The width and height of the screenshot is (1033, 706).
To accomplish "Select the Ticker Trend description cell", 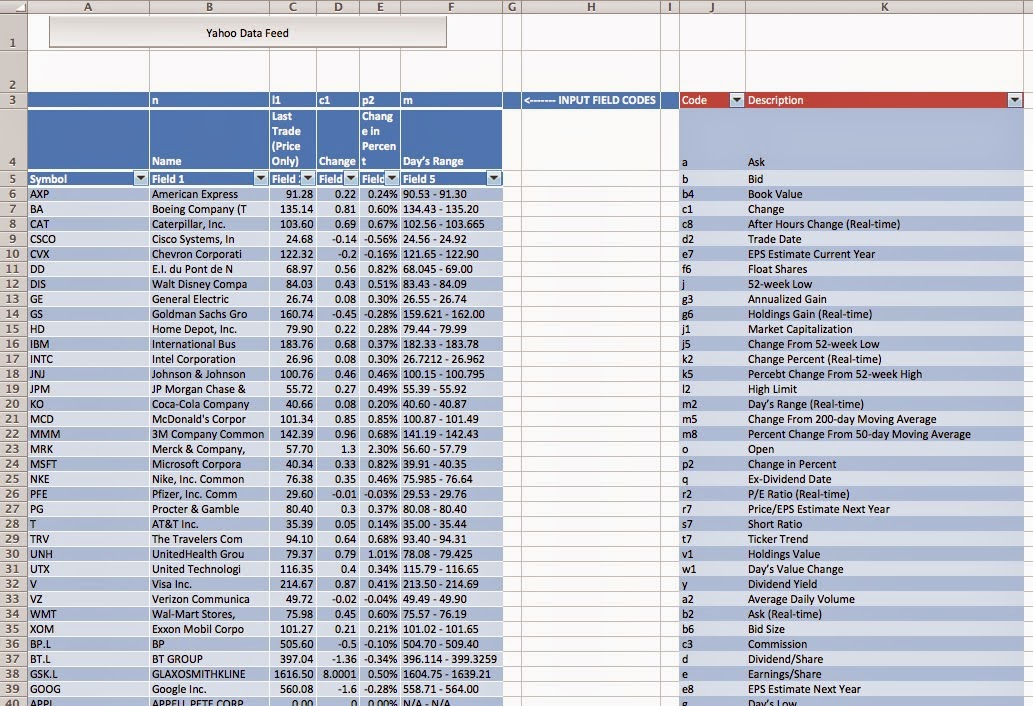I will (x=885, y=539).
